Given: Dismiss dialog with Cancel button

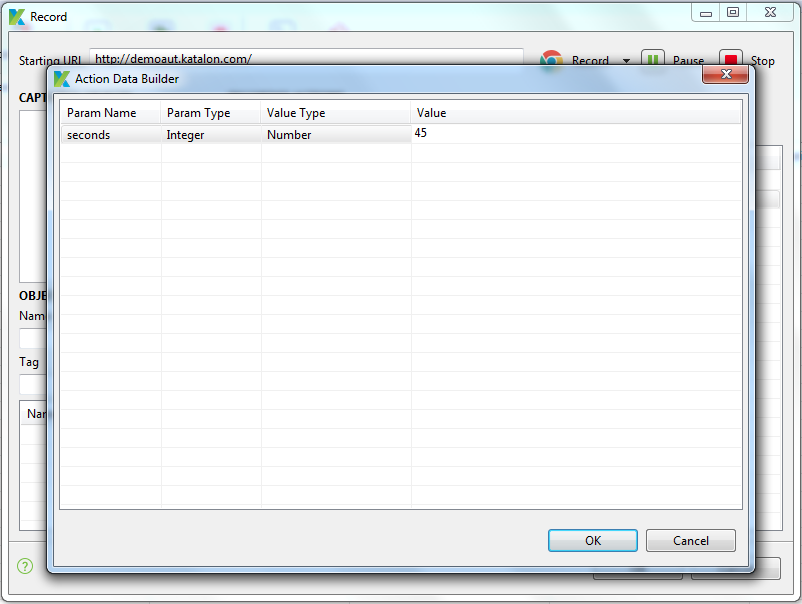Looking at the screenshot, I should 690,541.
